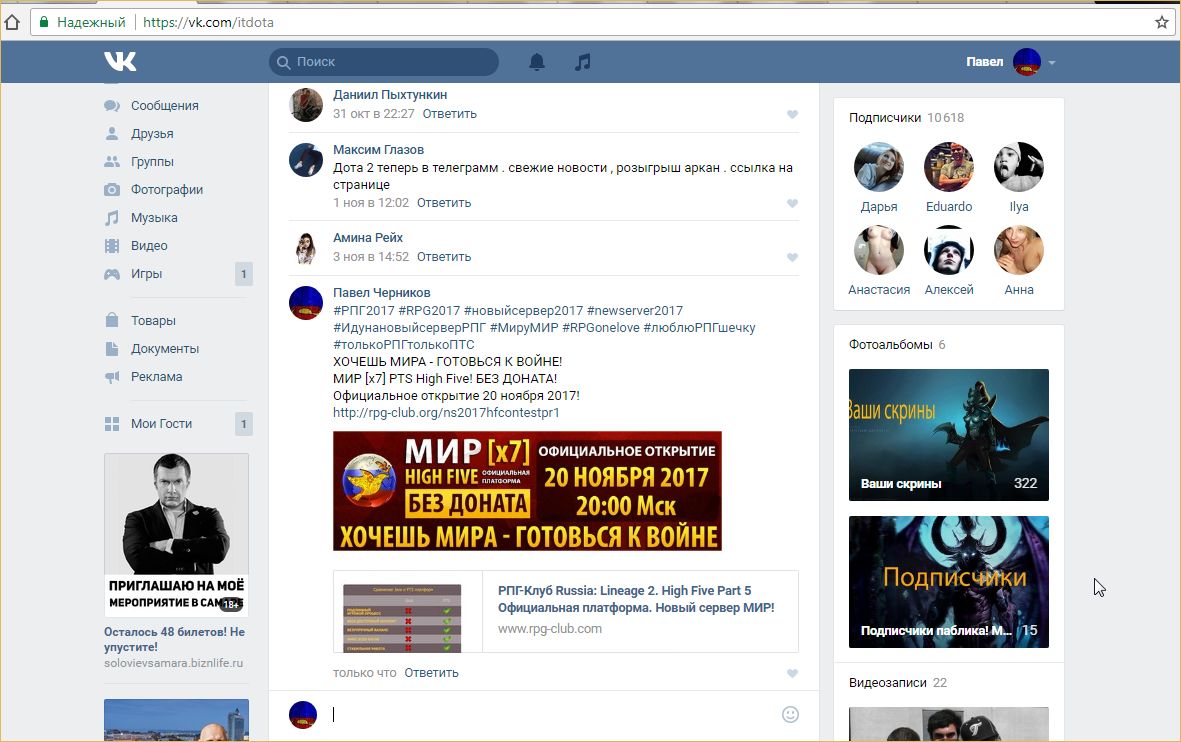Viewport: 1181px width, 742px height.
Task: Click the Мои Гости grid icon
Action: click(112, 424)
